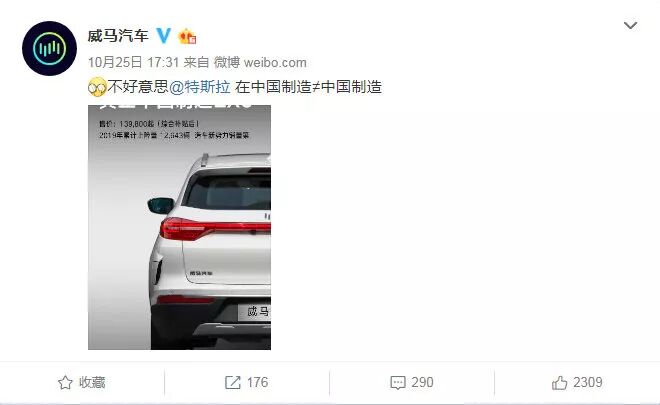Click the repost share icon
The image size is (660, 405).
[232, 382]
